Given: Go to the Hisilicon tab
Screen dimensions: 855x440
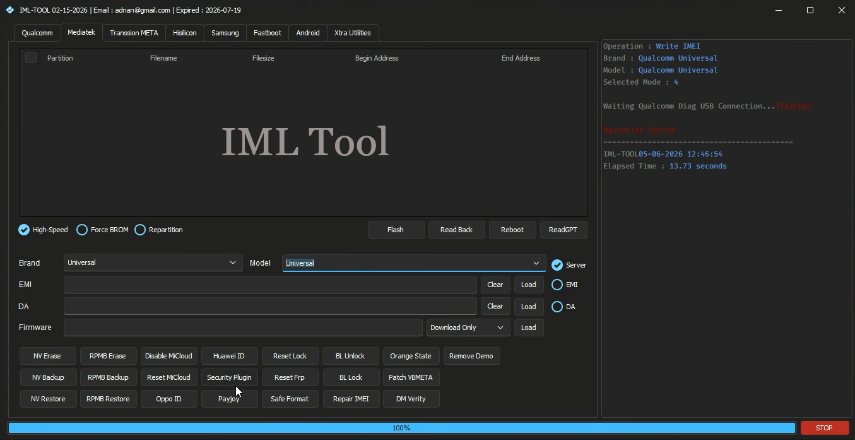Looking at the screenshot, I should (184, 33).
